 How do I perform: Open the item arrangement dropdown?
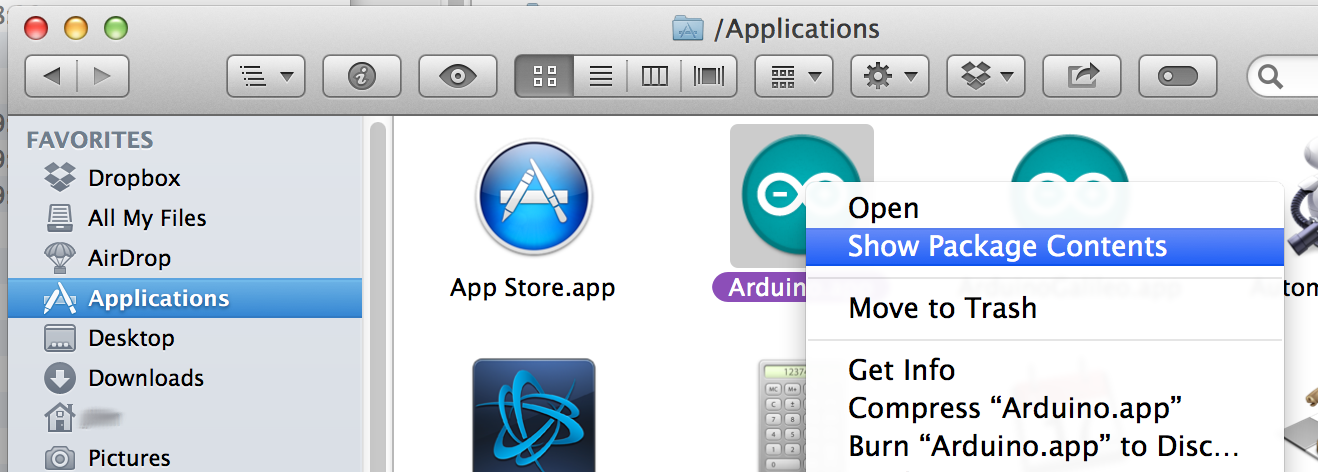[x=793, y=75]
